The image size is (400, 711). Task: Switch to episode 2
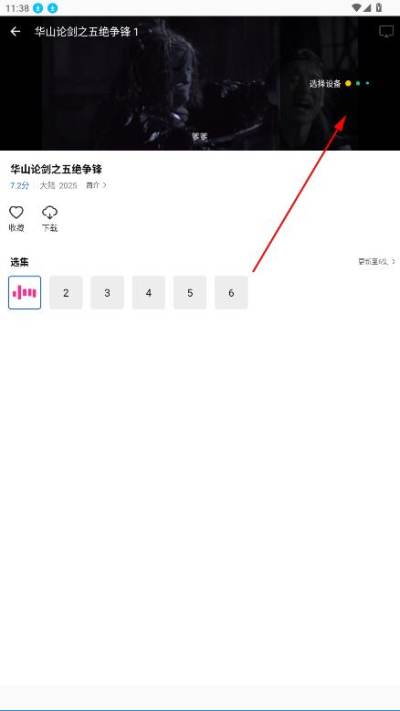click(x=66, y=292)
